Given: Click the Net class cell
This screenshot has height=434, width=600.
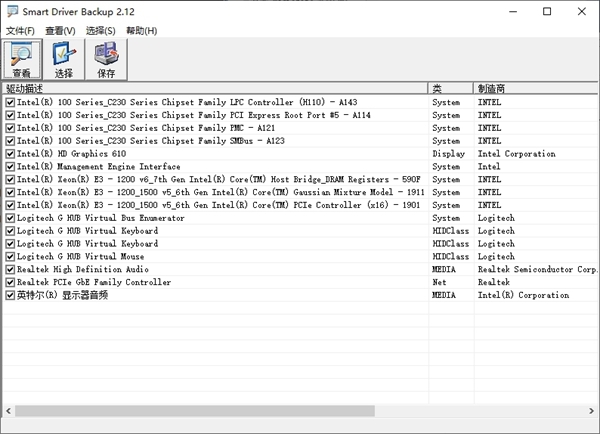Looking at the screenshot, I should point(439,282).
